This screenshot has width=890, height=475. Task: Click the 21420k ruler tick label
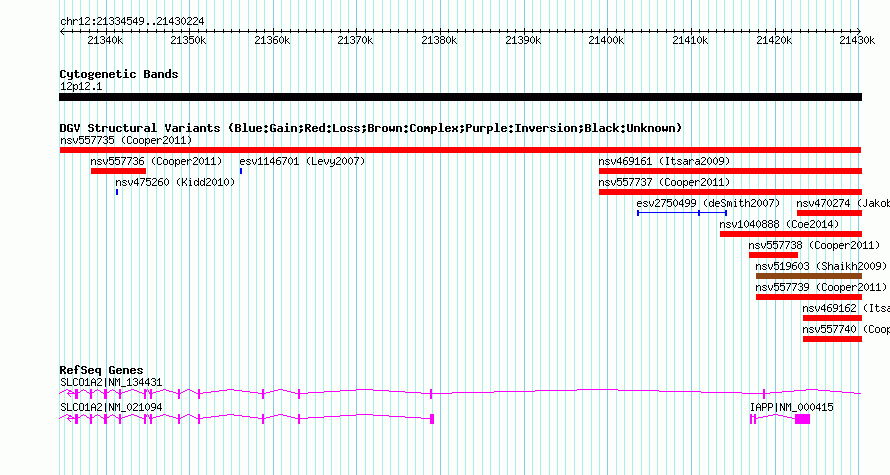774,40
